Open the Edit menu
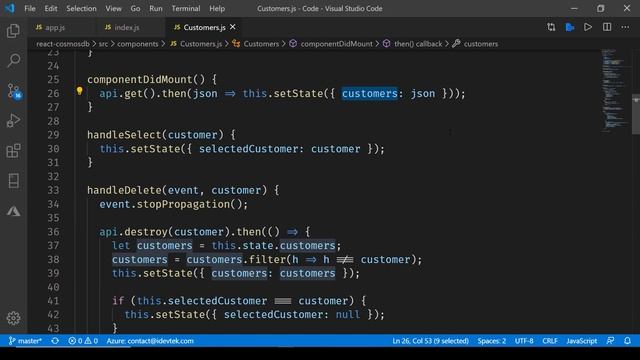The image size is (640, 360). 51,9
